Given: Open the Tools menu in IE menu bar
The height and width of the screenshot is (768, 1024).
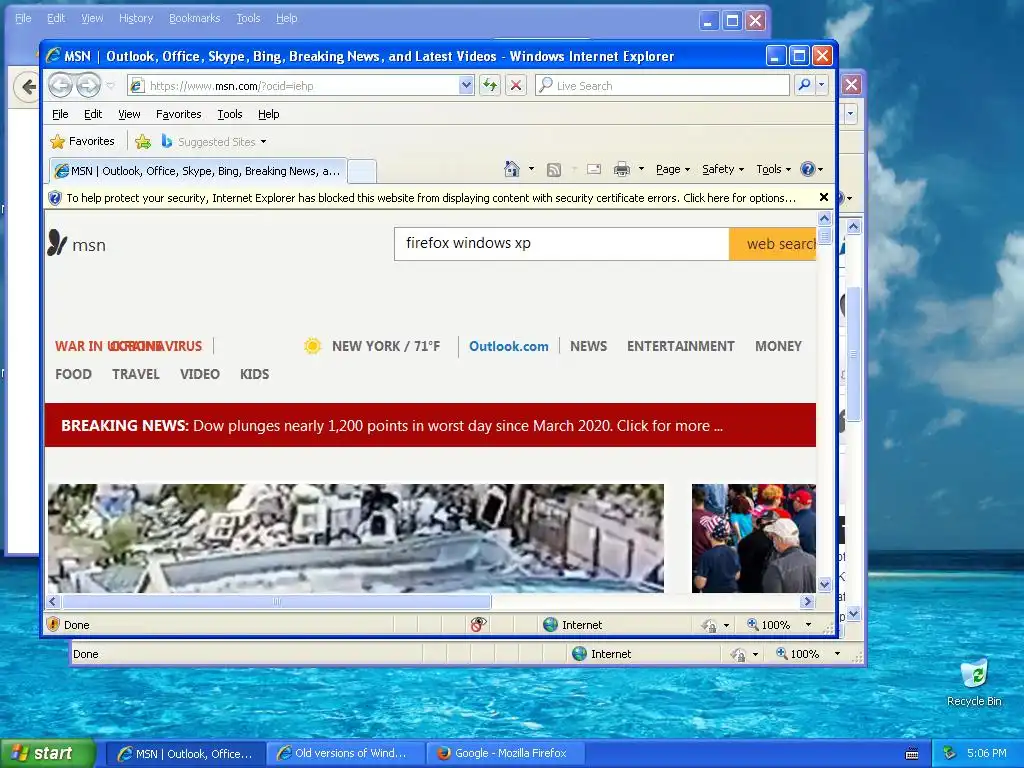Looking at the screenshot, I should (x=230, y=114).
